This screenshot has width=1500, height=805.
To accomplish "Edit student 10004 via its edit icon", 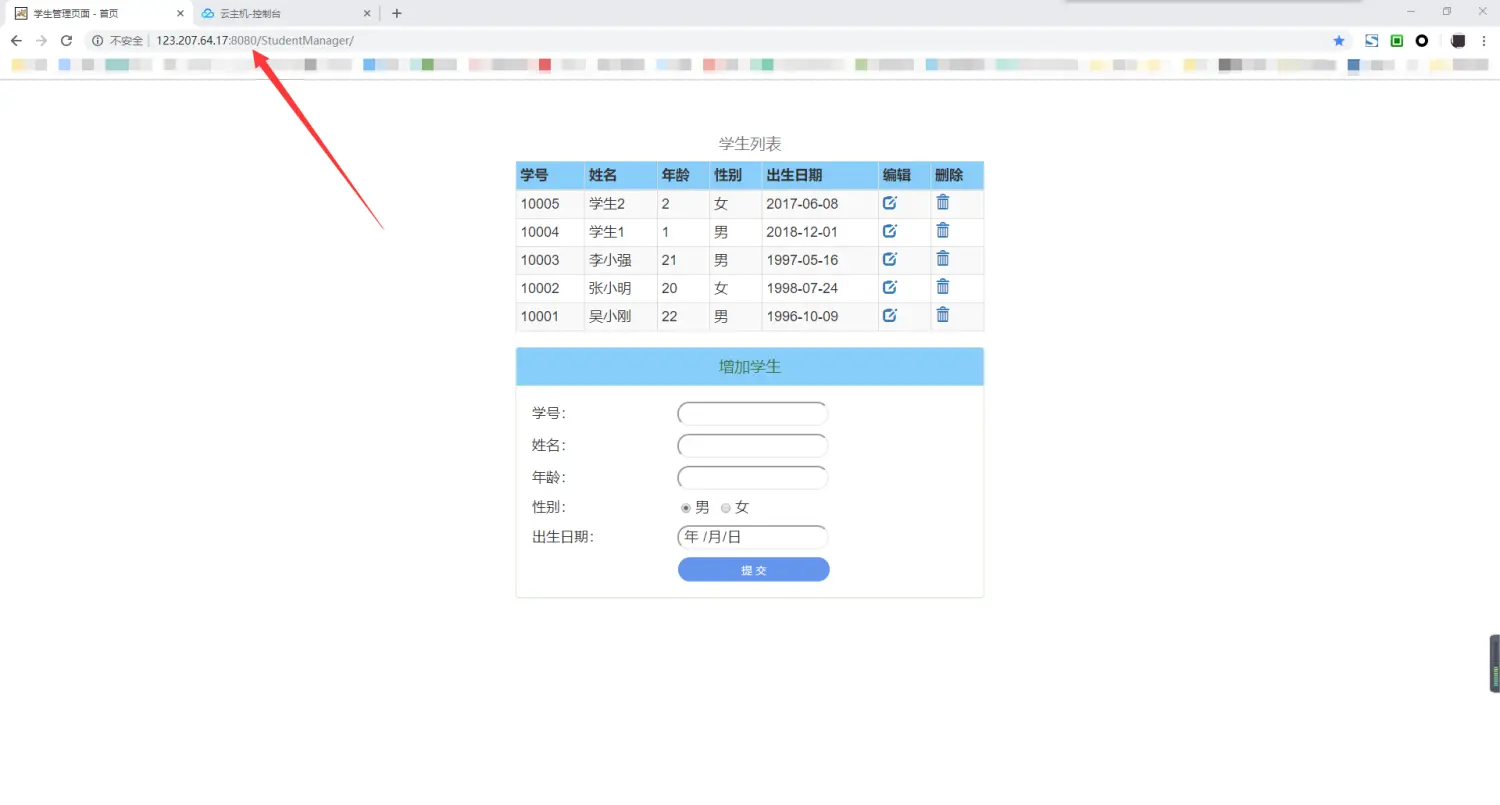I will coord(890,231).
